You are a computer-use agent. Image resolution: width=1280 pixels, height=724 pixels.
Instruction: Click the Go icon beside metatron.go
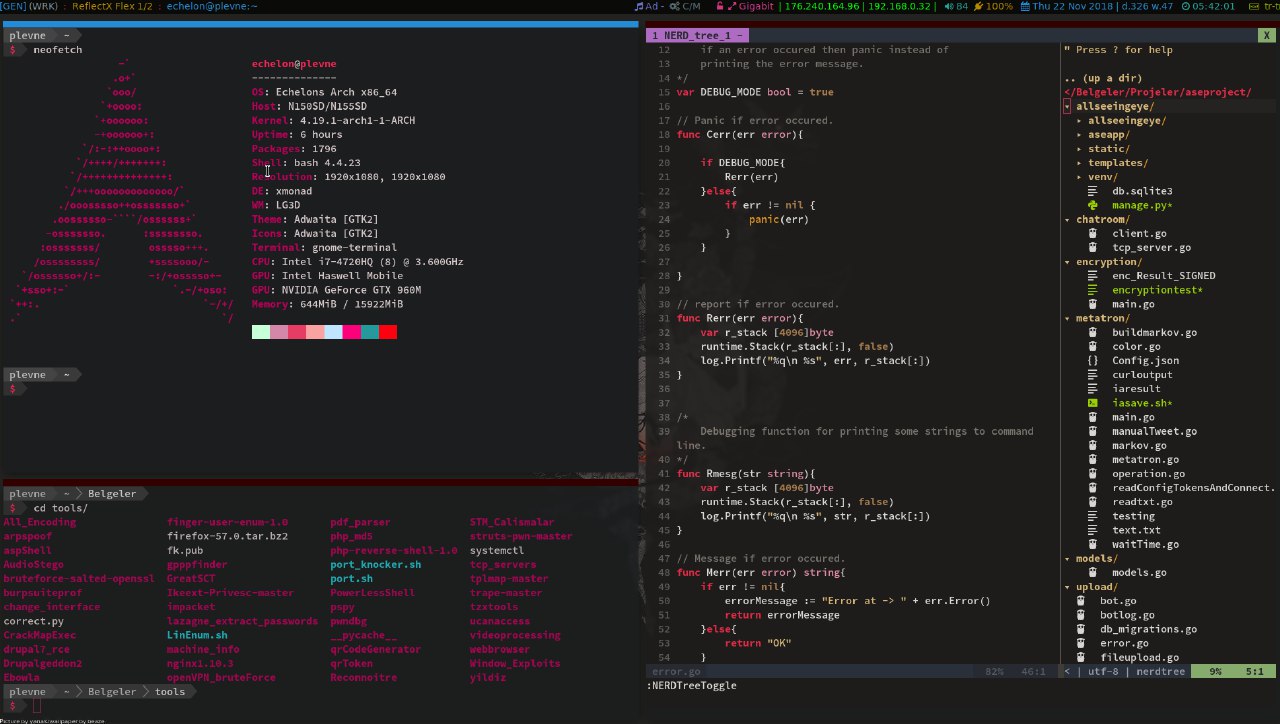click(x=1093, y=459)
